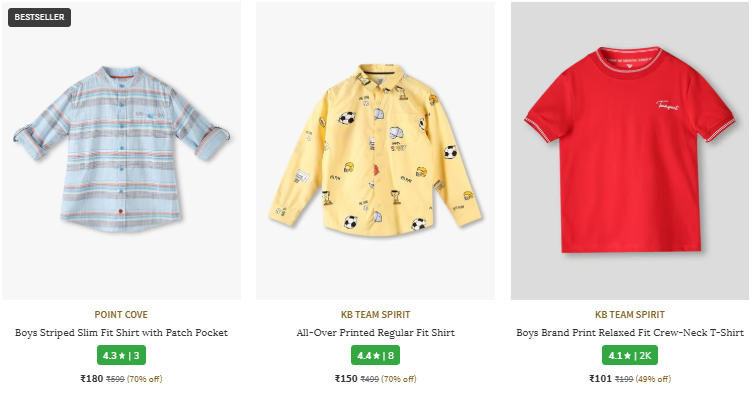Open the red crew-neck T-shirt image
The image size is (756, 408).
tap(630, 150)
